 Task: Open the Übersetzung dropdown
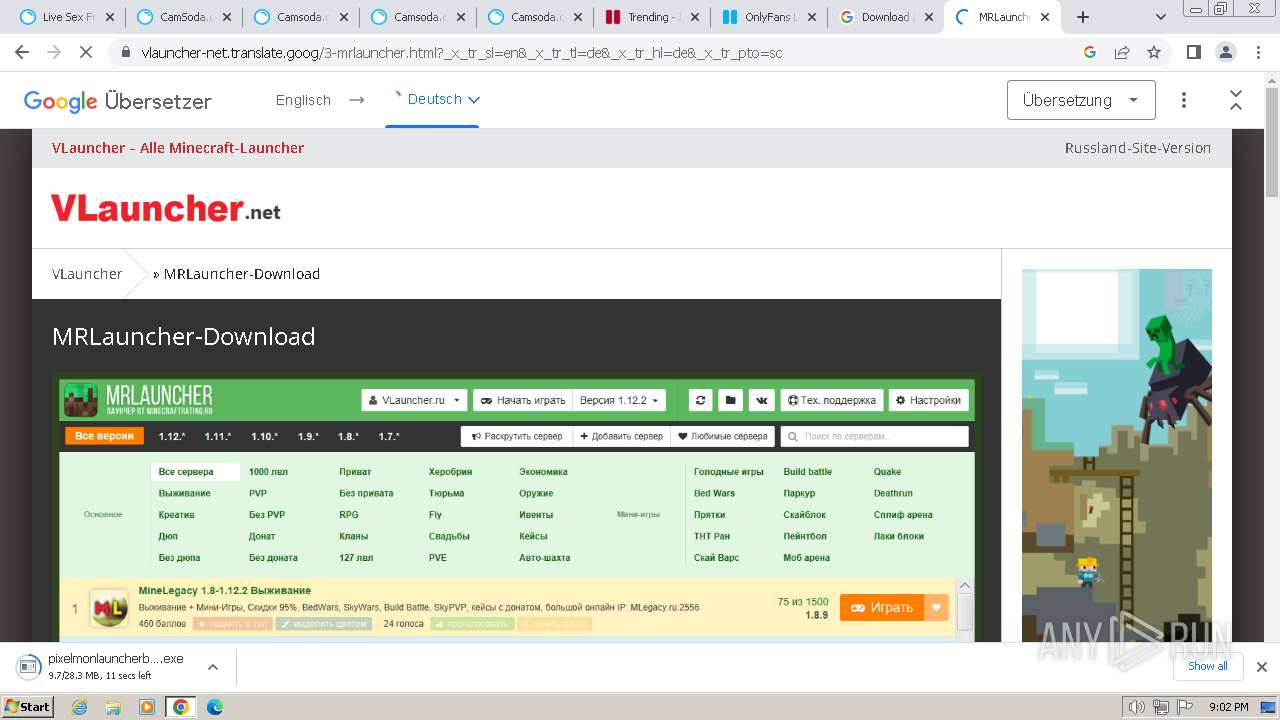pos(1081,100)
